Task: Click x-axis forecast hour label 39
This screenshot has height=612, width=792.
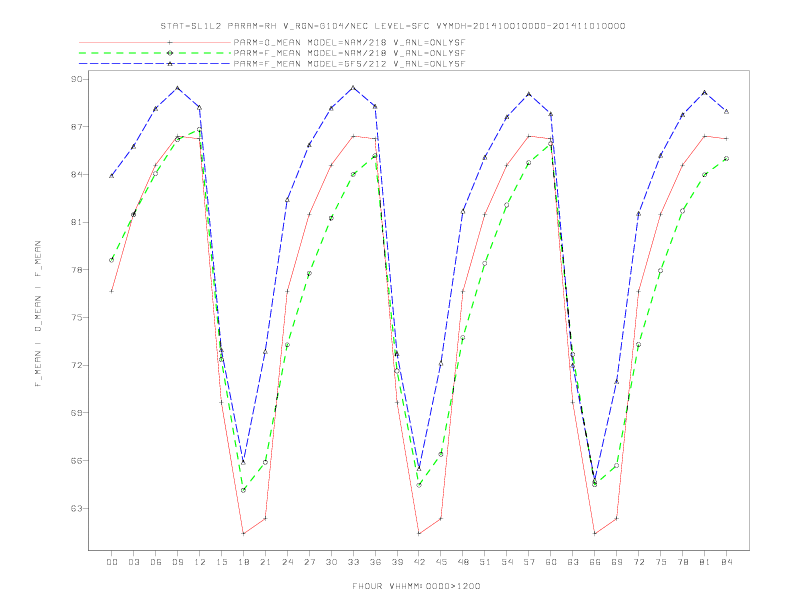Action: (x=397, y=562)
